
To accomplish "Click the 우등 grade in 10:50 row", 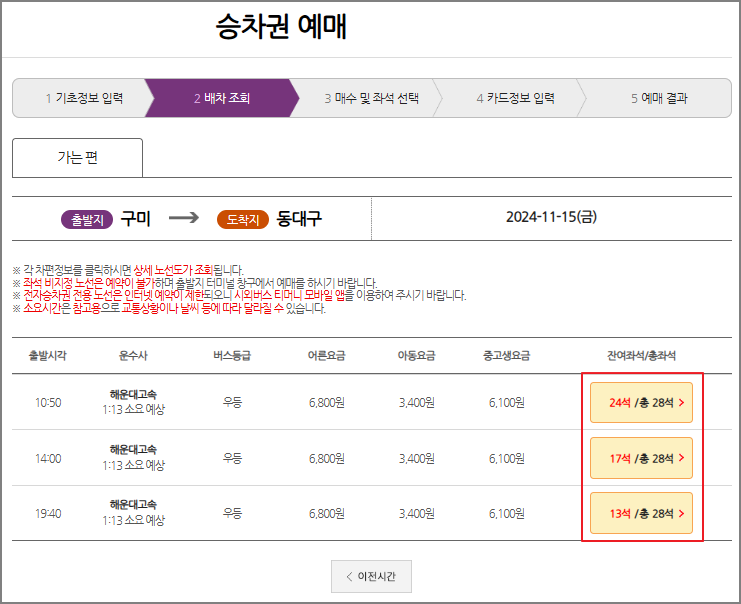I will pos(232,403).
